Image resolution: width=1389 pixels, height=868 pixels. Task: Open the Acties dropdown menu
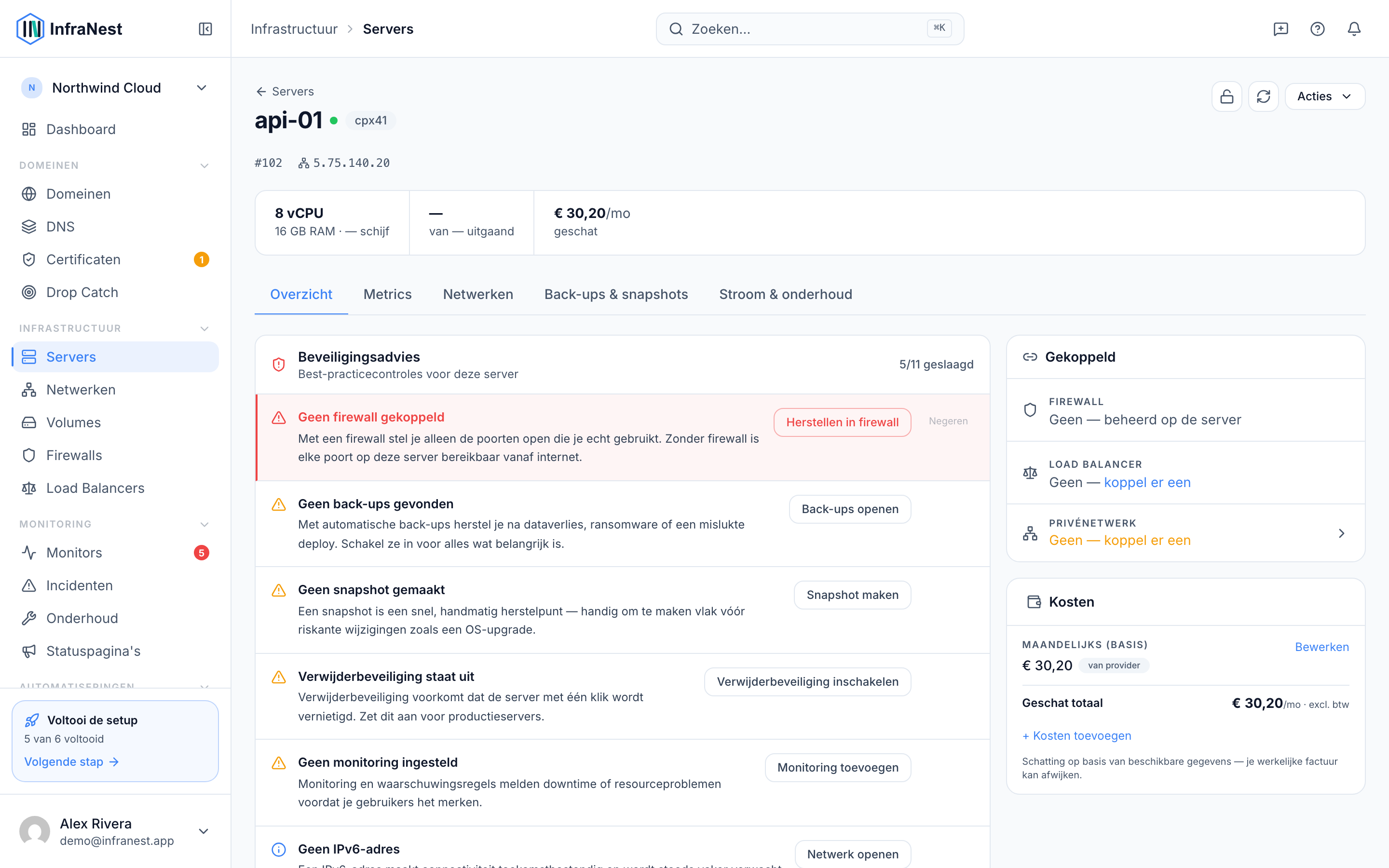pos(1325,96)
